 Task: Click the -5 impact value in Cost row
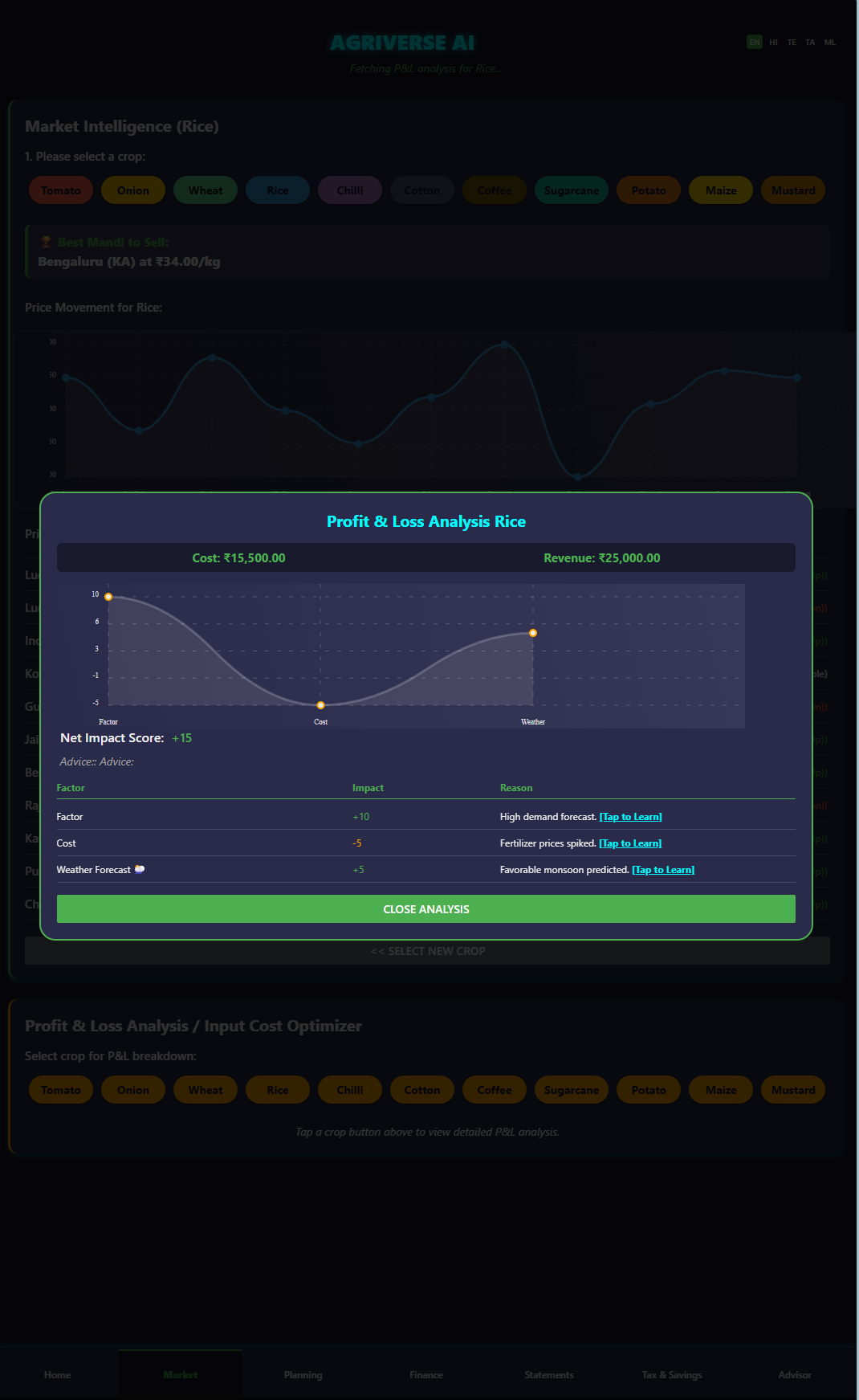pyautogui.click(x=357, y=843)
